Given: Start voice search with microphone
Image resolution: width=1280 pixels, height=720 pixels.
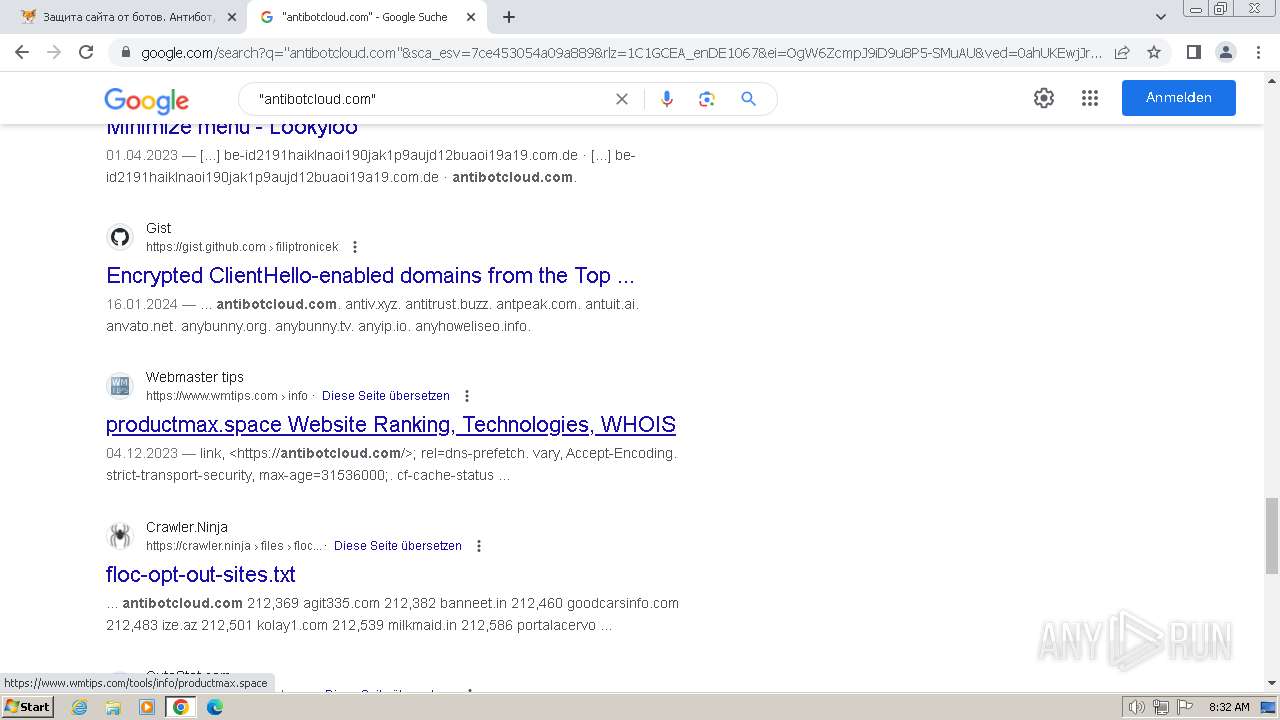Looking at the screenshot, I should 667,99.
